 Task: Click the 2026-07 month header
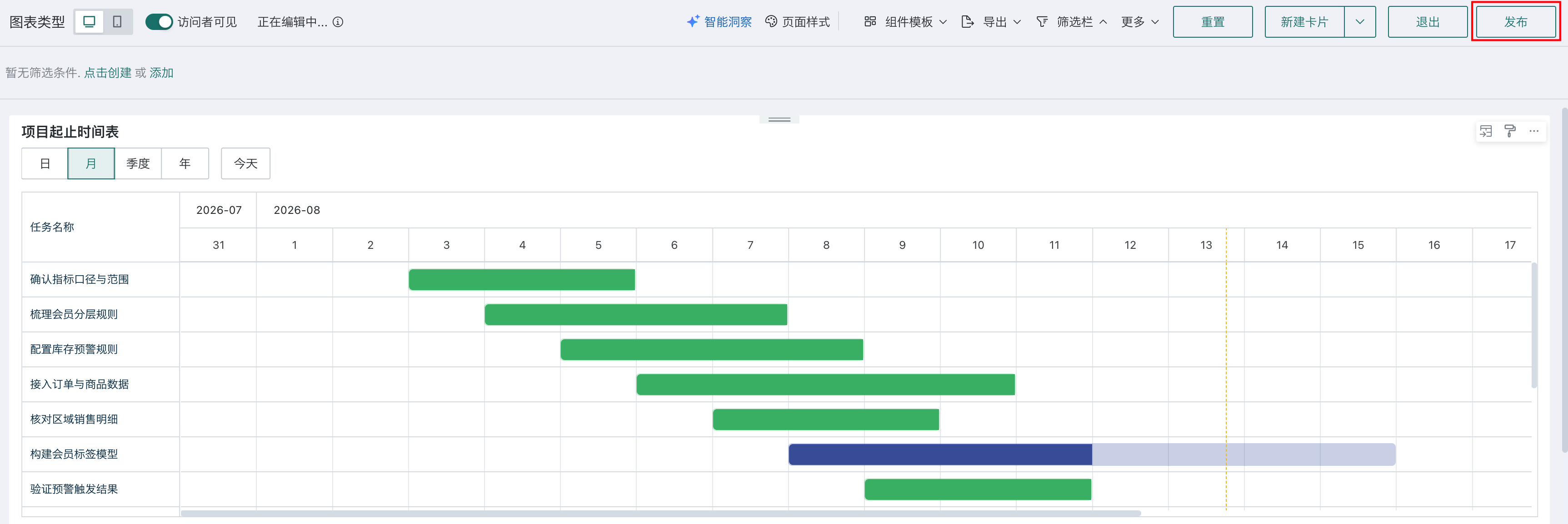pyautogui.click(x=219, y=210)
